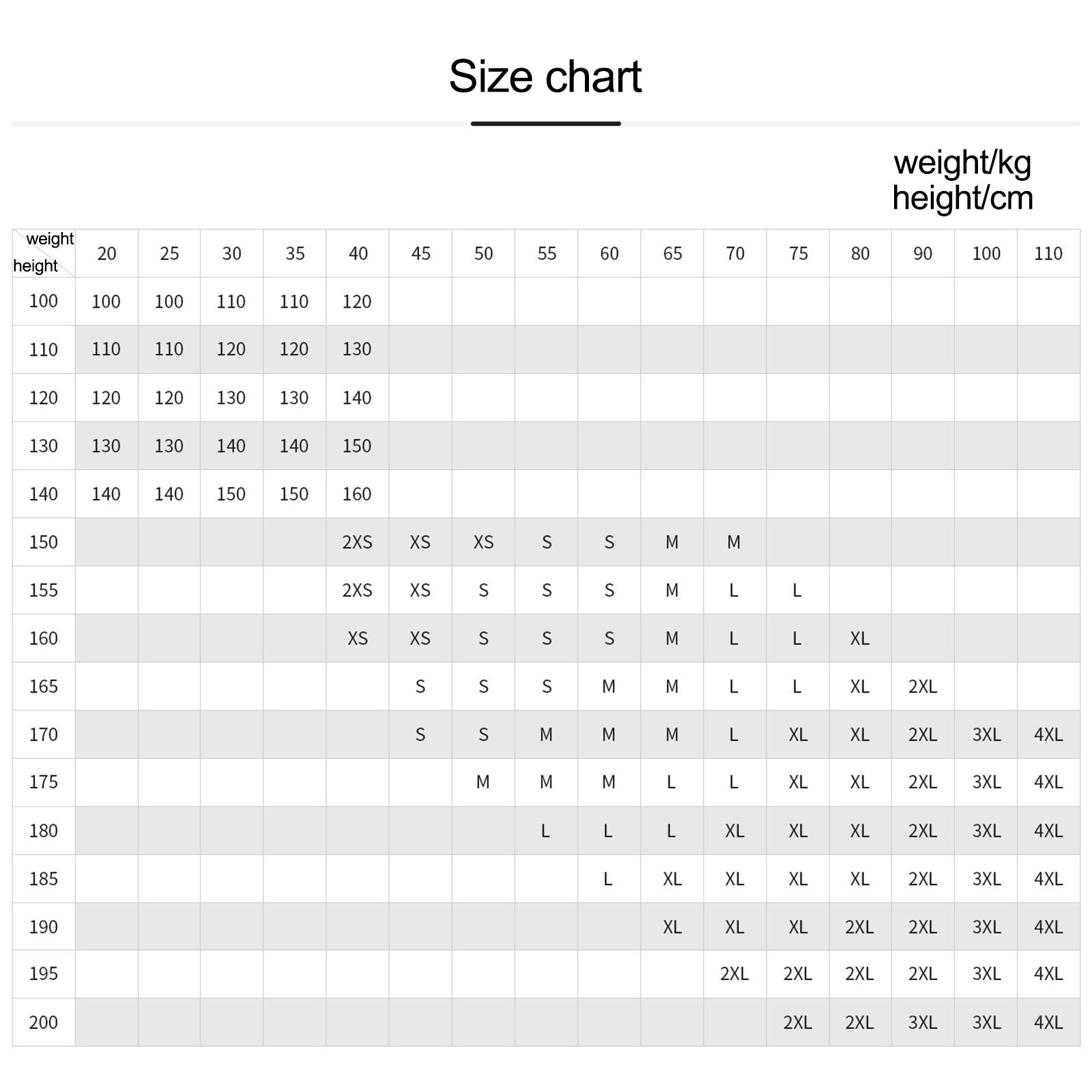Select the 45 weight column header
The height and width of the screenshot is (1092, 1092).
pos(420,253)
